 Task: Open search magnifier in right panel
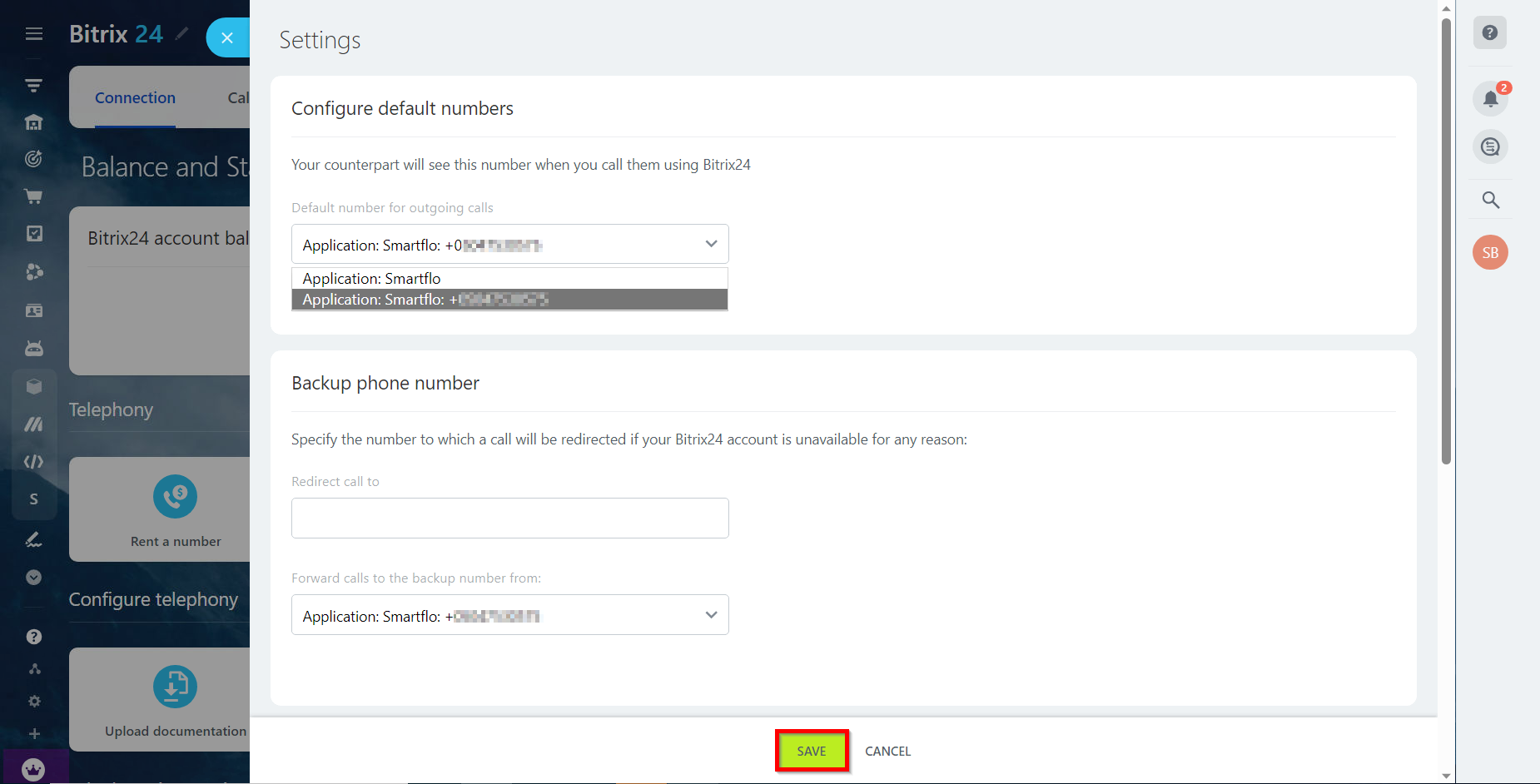click(x=1490, y=200)
